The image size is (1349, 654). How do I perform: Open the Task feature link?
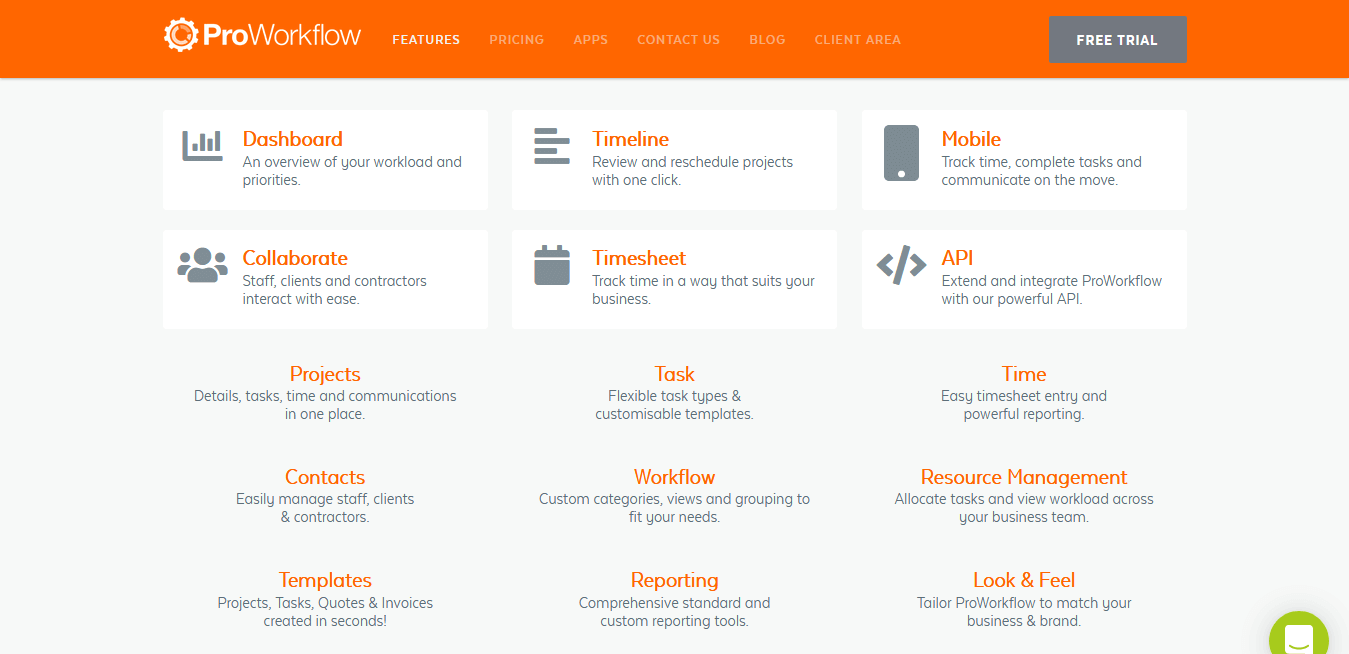pyautogui.click(x=674, y=374)
